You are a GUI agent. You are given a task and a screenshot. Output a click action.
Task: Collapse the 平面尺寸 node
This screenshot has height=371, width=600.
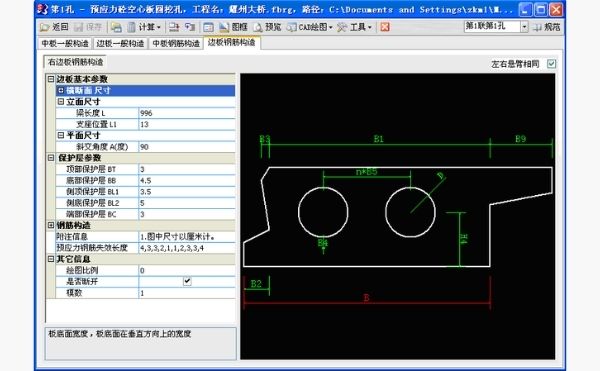click(61, 135)
